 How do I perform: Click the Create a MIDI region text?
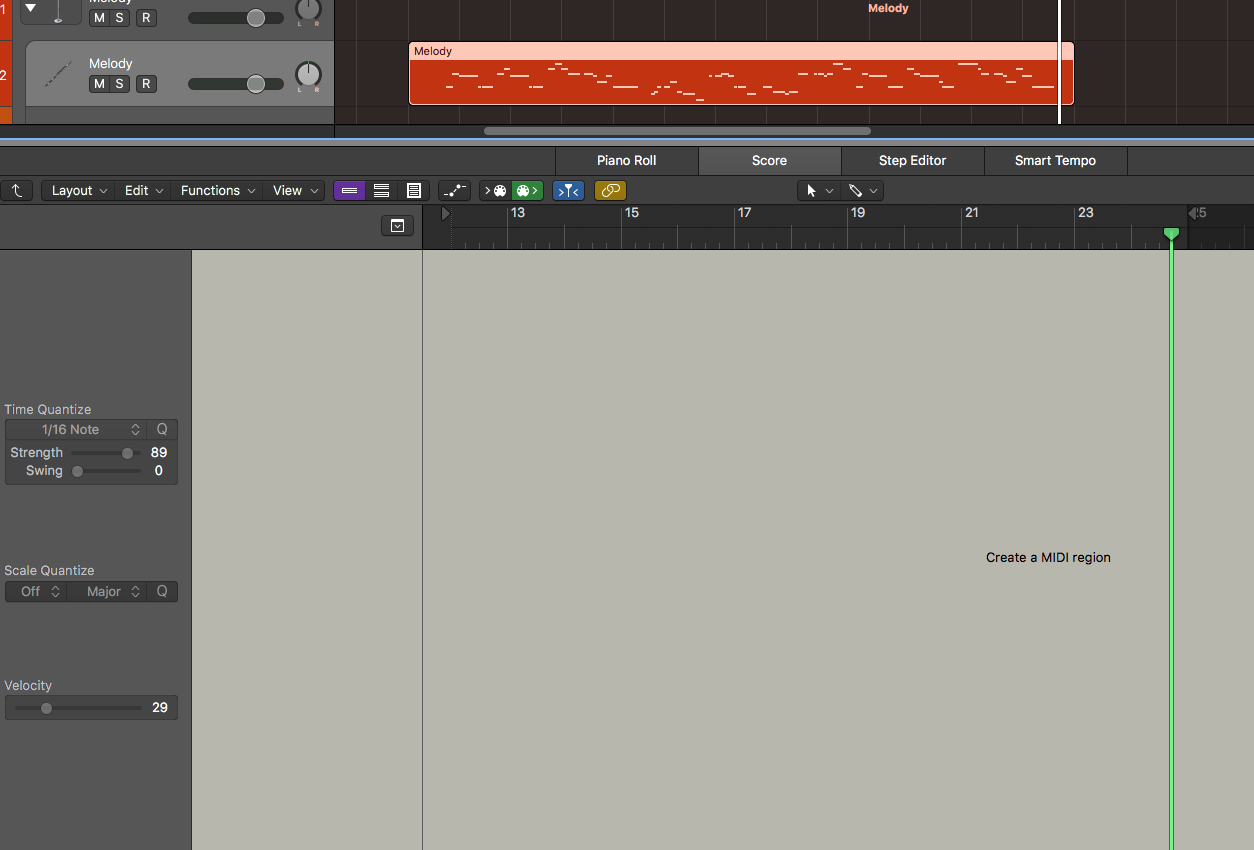pos(1048,557)
